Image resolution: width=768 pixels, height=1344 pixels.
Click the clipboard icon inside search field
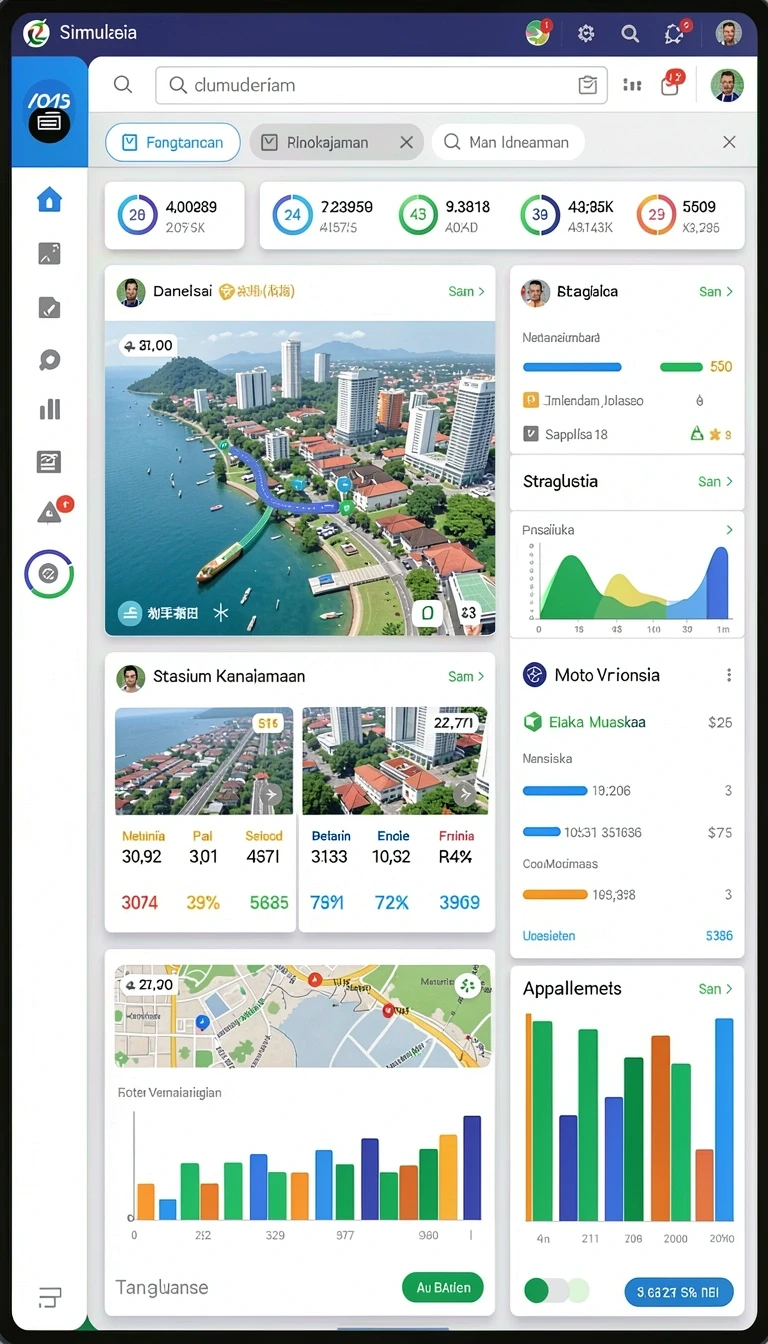(588, 86)
